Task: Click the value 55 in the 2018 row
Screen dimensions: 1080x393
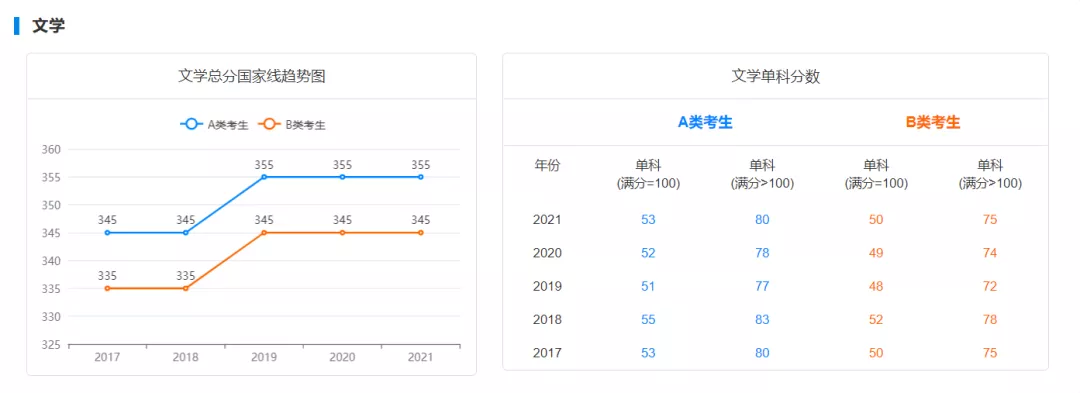Action: point(648,319)
